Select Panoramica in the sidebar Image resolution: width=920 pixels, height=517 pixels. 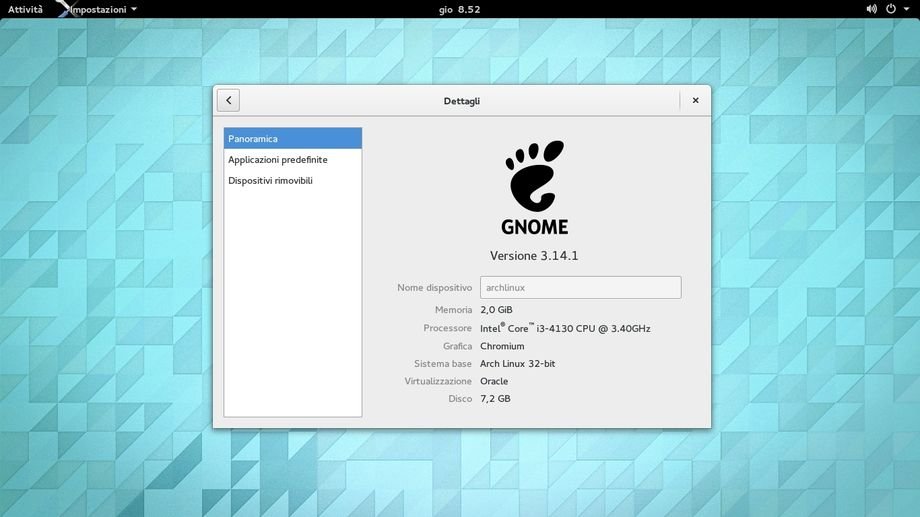pyautogui.click(x=292, y=139)
